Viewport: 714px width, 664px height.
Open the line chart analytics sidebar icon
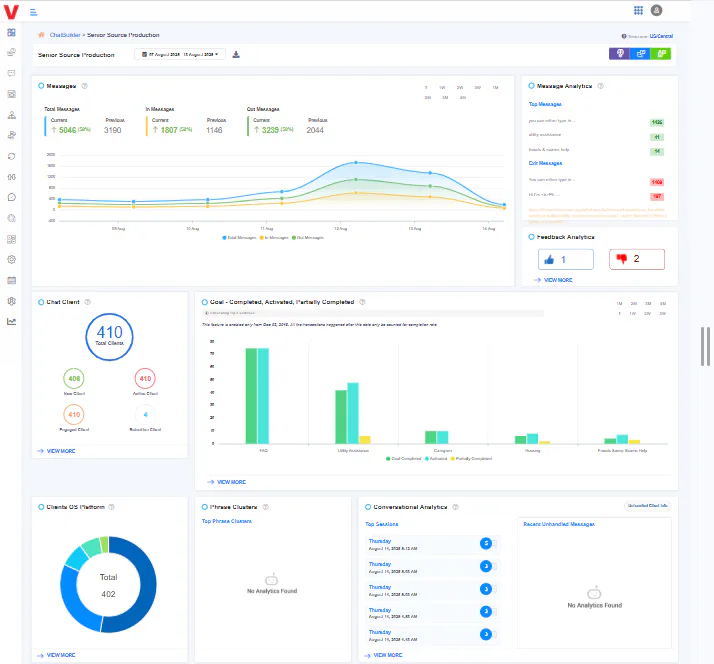11,322
